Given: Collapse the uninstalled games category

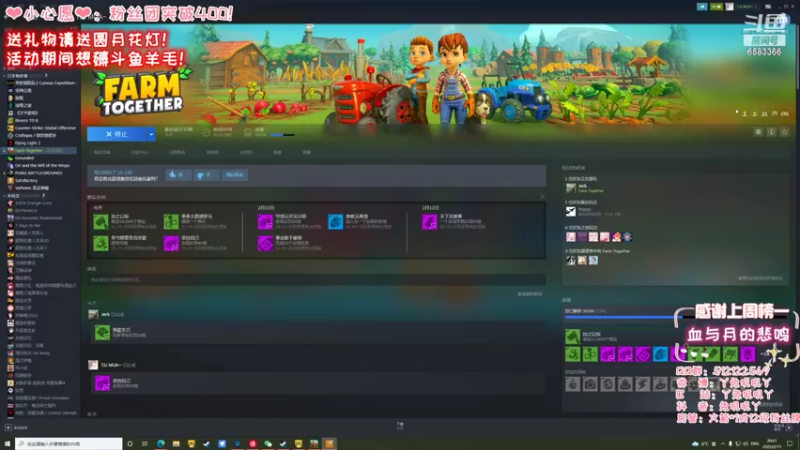Looking at the screenshot, I should pos(5,195).
